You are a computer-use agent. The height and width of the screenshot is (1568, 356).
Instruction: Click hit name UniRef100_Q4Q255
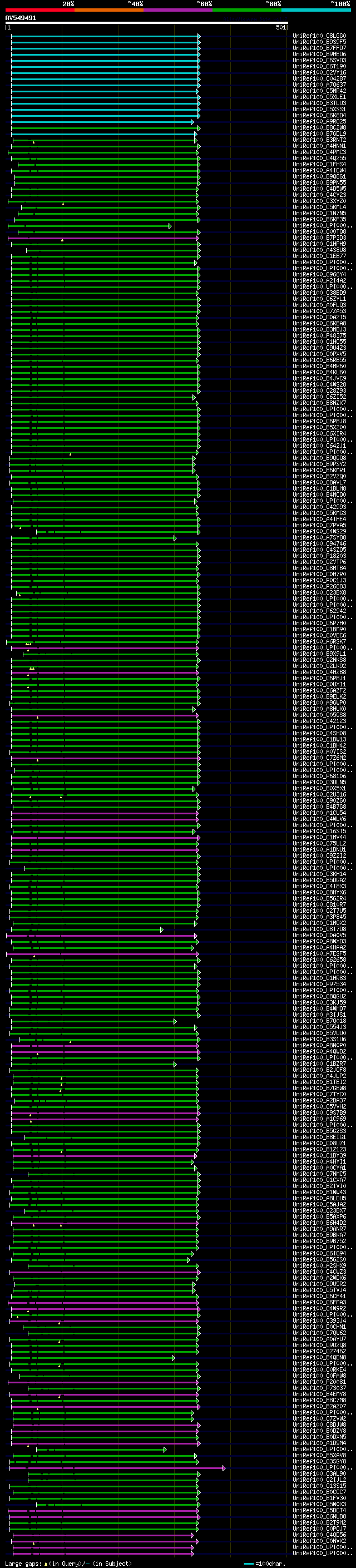tap(319, 159)
